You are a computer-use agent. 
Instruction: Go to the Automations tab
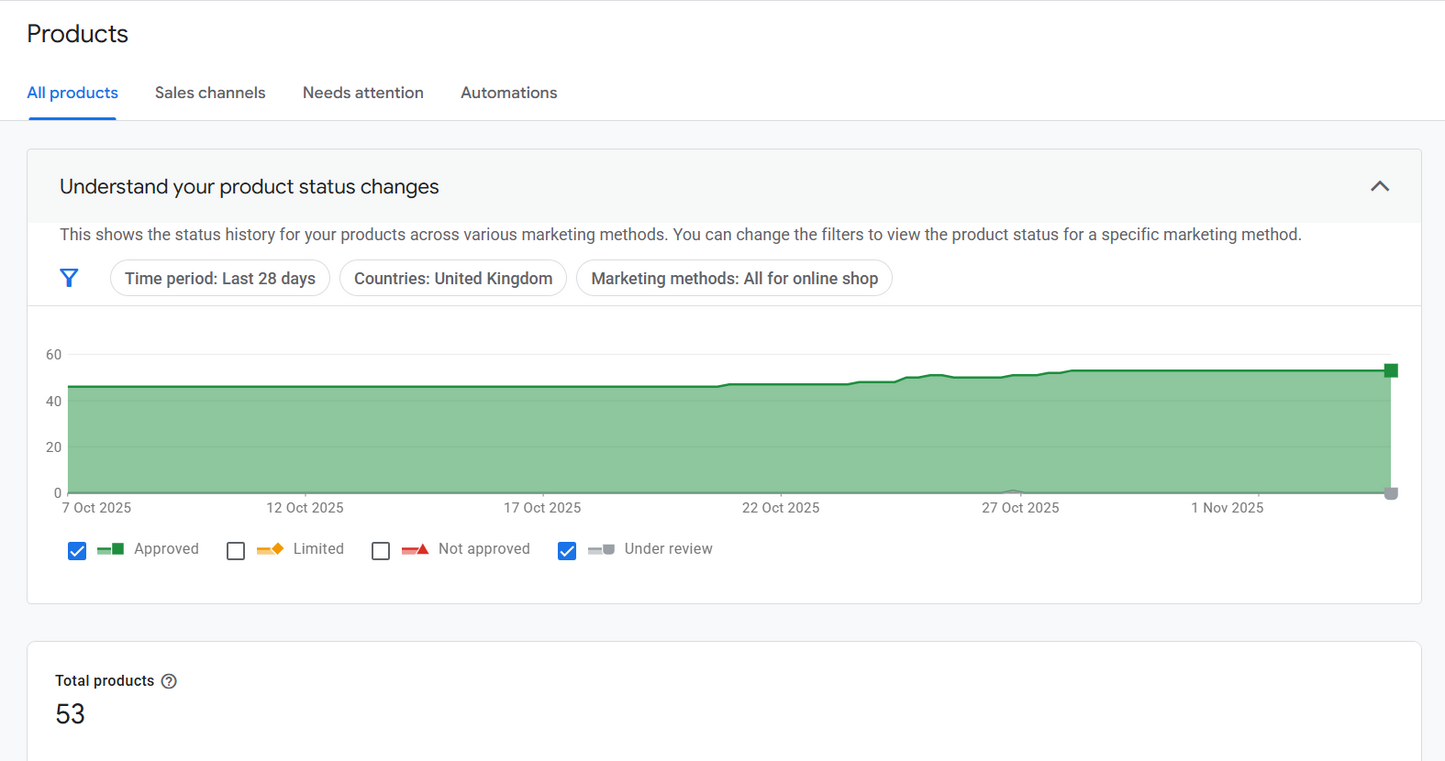[508, 92]
